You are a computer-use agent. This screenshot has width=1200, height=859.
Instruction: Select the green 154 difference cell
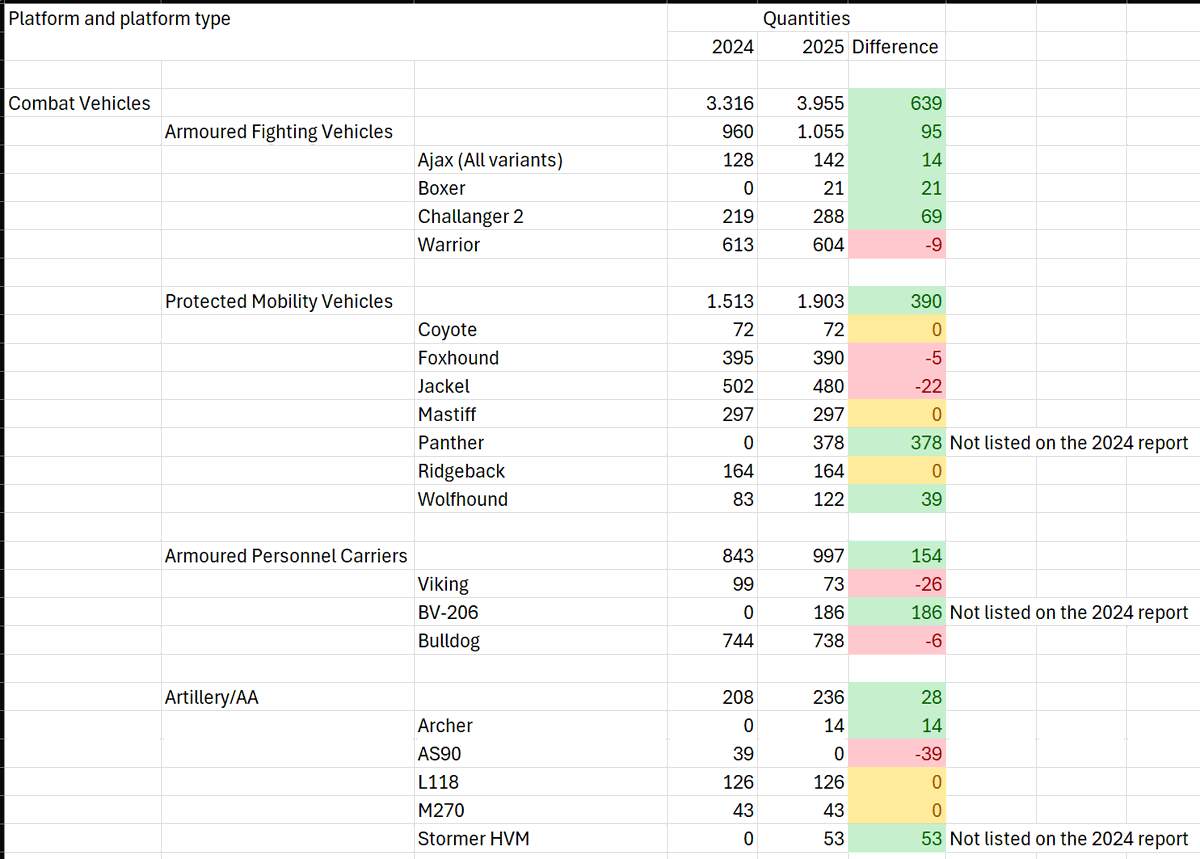896,555
